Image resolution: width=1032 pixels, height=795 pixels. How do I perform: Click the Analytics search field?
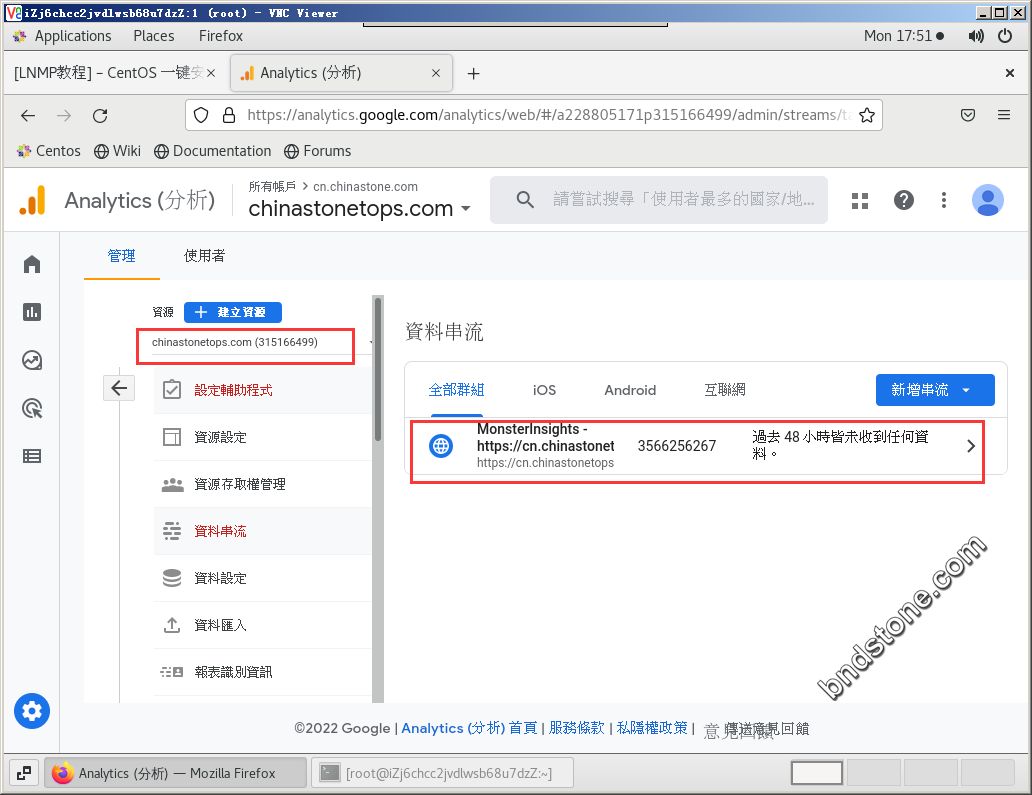pos(659,199)
